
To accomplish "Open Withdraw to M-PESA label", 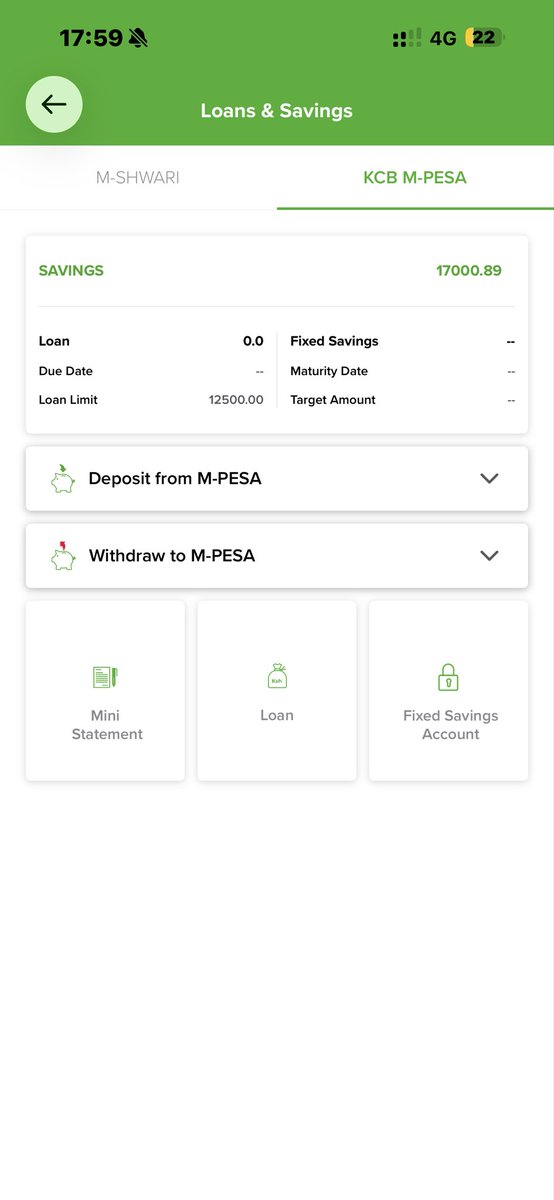I will 172,555.
